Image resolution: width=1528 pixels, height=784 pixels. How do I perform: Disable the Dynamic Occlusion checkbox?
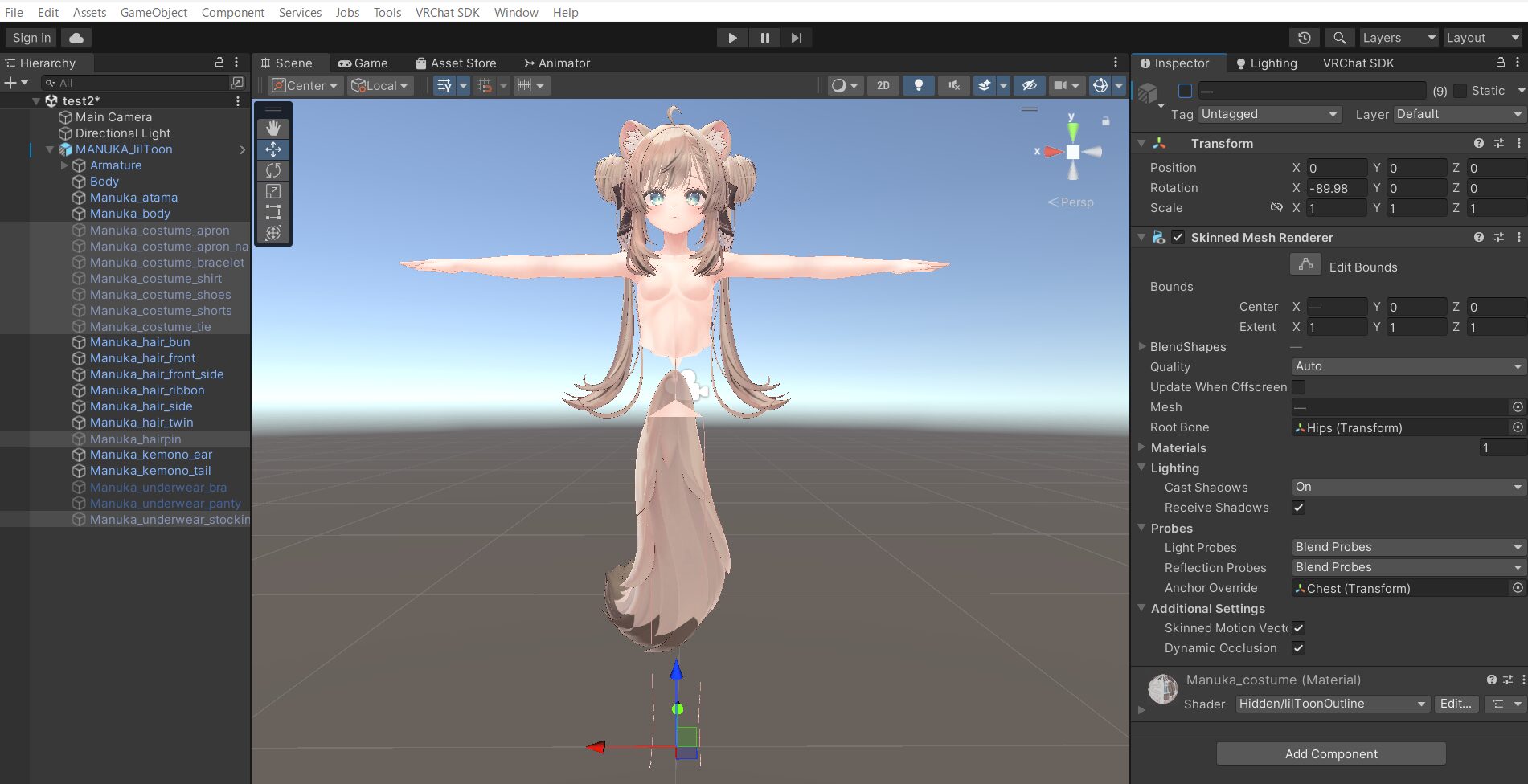pyautogui.click(x=1299, y=648)
